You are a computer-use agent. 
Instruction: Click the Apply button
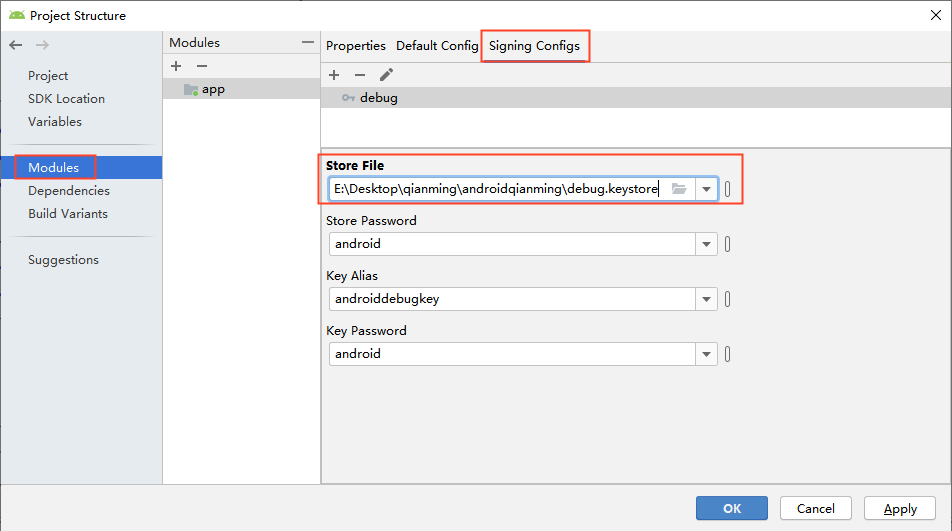(900, 508)
